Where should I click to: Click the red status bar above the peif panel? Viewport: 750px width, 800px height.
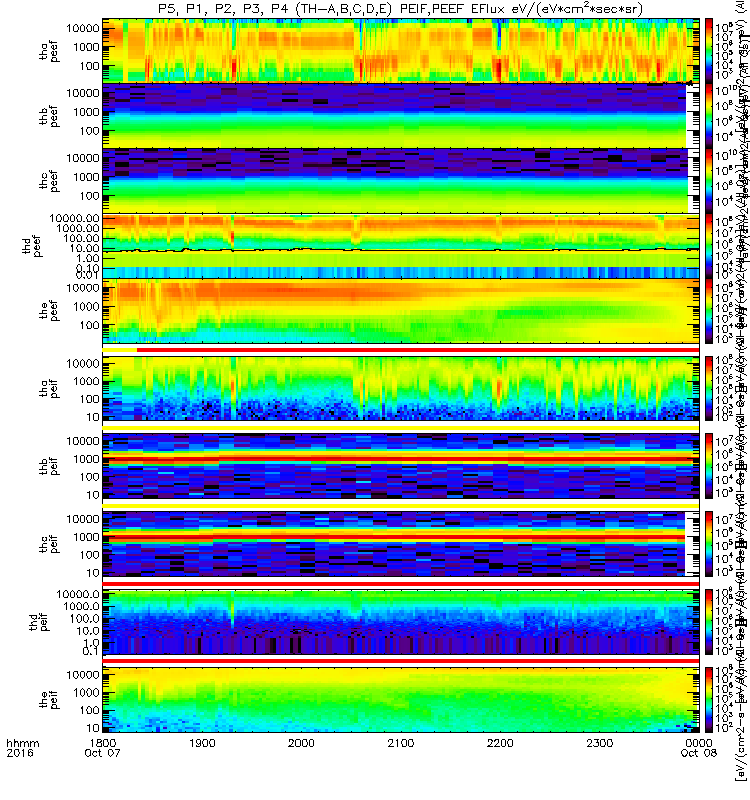(401, 661)
